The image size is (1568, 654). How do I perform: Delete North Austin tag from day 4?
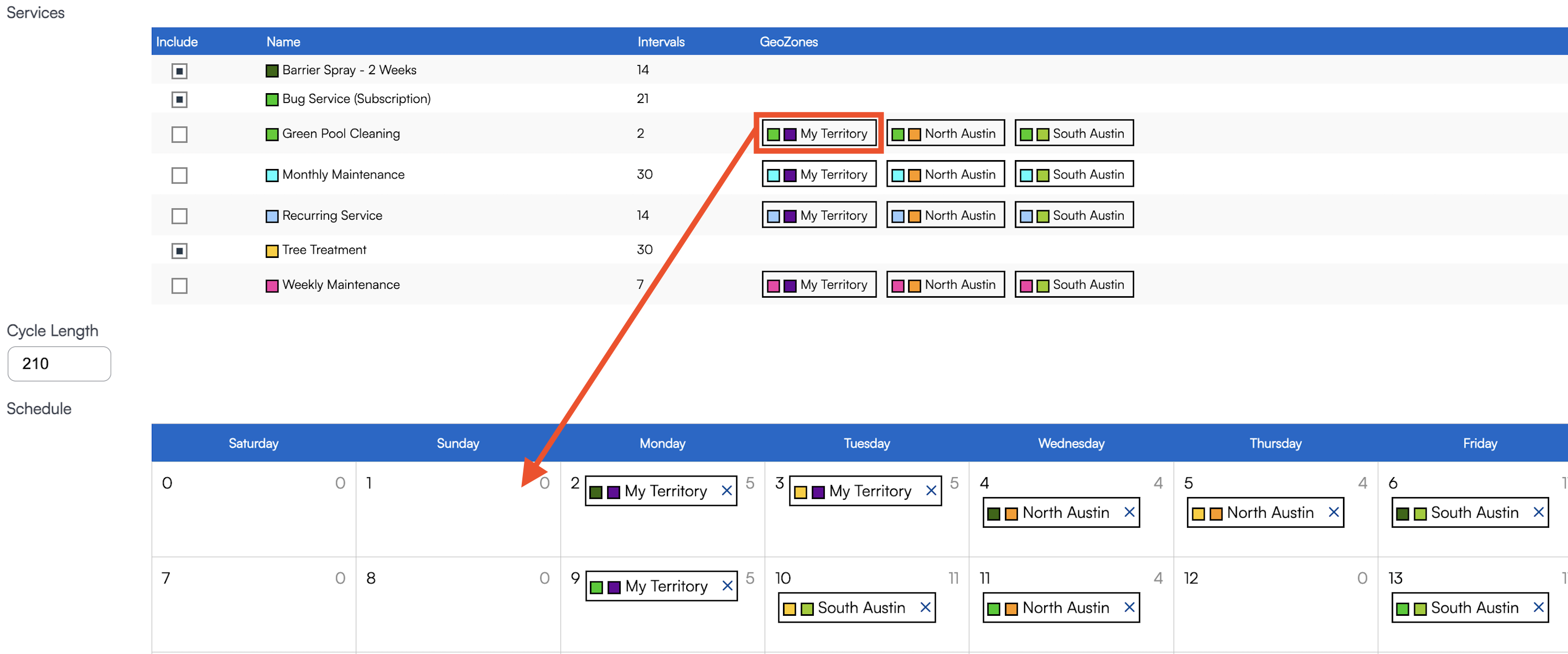(1129, 512)
